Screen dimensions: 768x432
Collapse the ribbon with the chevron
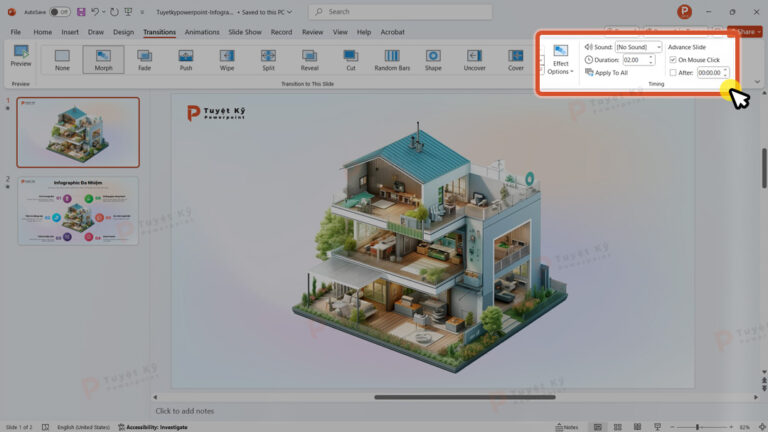pos(757,82)
